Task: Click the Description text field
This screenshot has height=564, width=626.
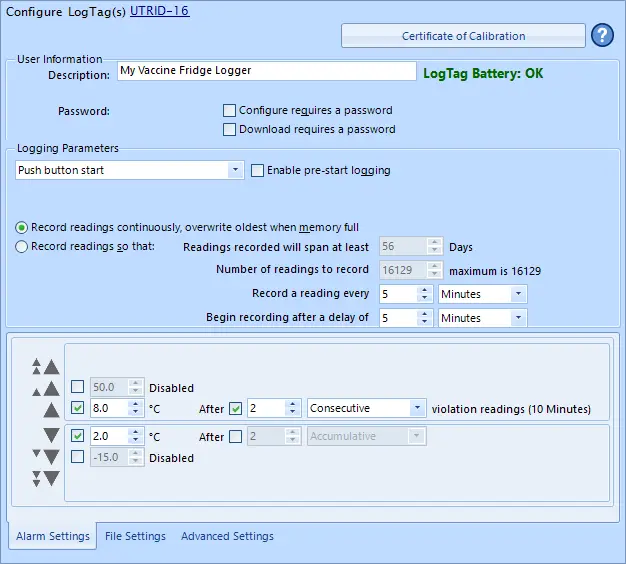Action: [265, 71]
